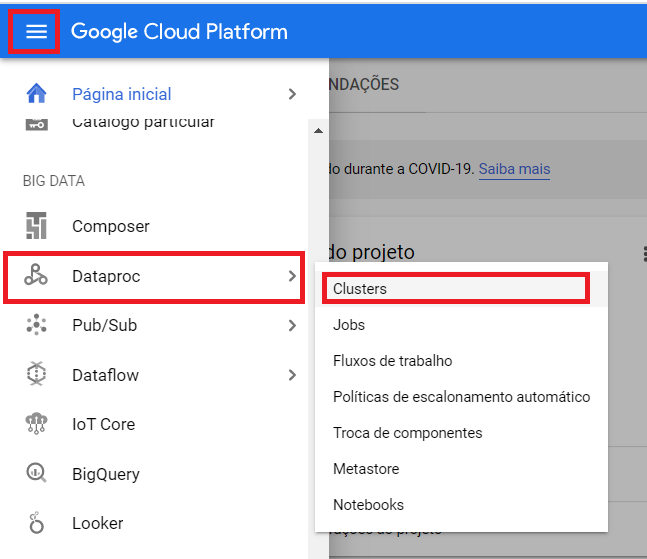Click the sidebar scrollbar up arrow
Viewport: 647px width, 559px height.
pyautogui.click(x=318, y=131)
